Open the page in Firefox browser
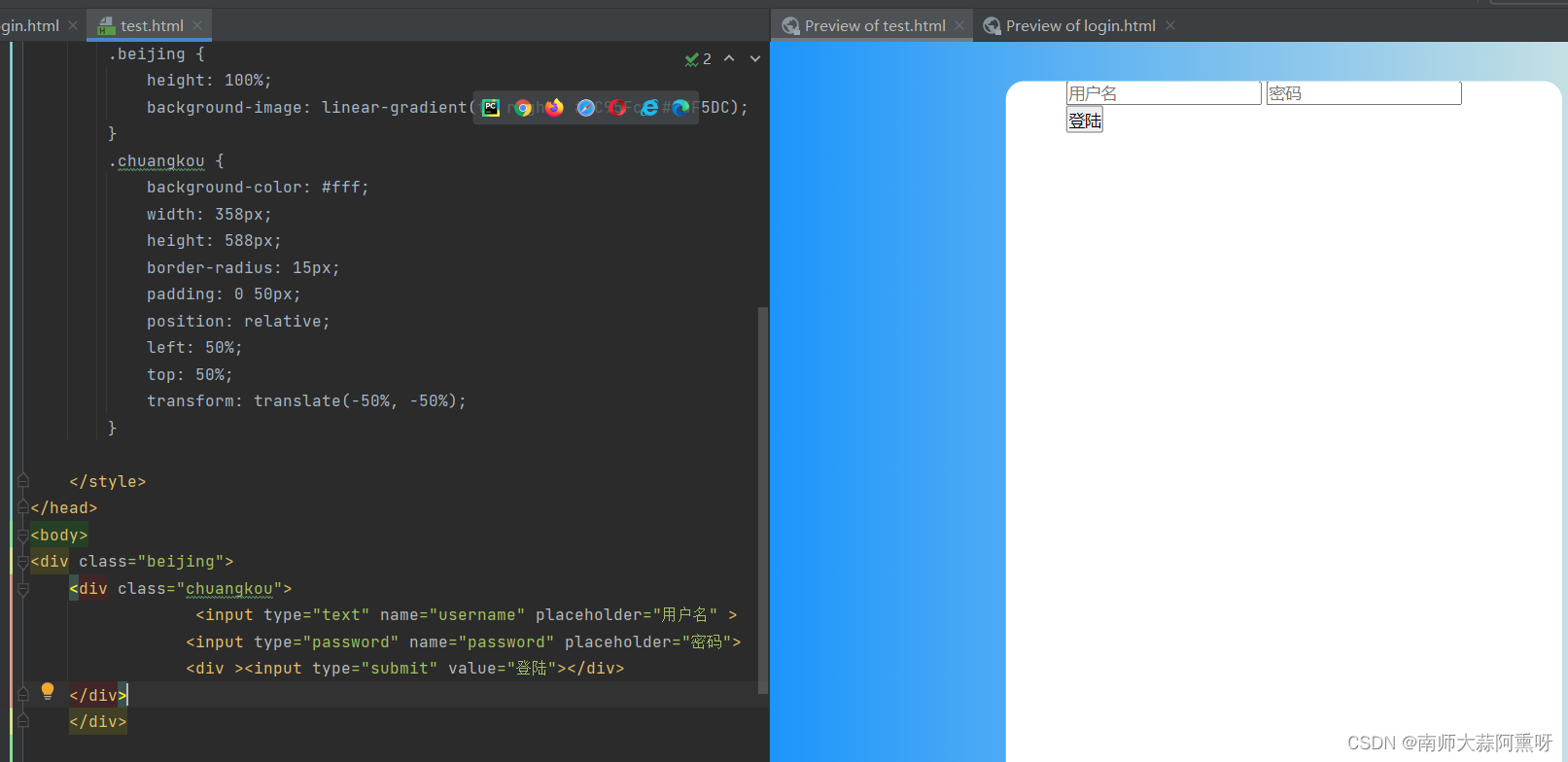 click(554, 108)
